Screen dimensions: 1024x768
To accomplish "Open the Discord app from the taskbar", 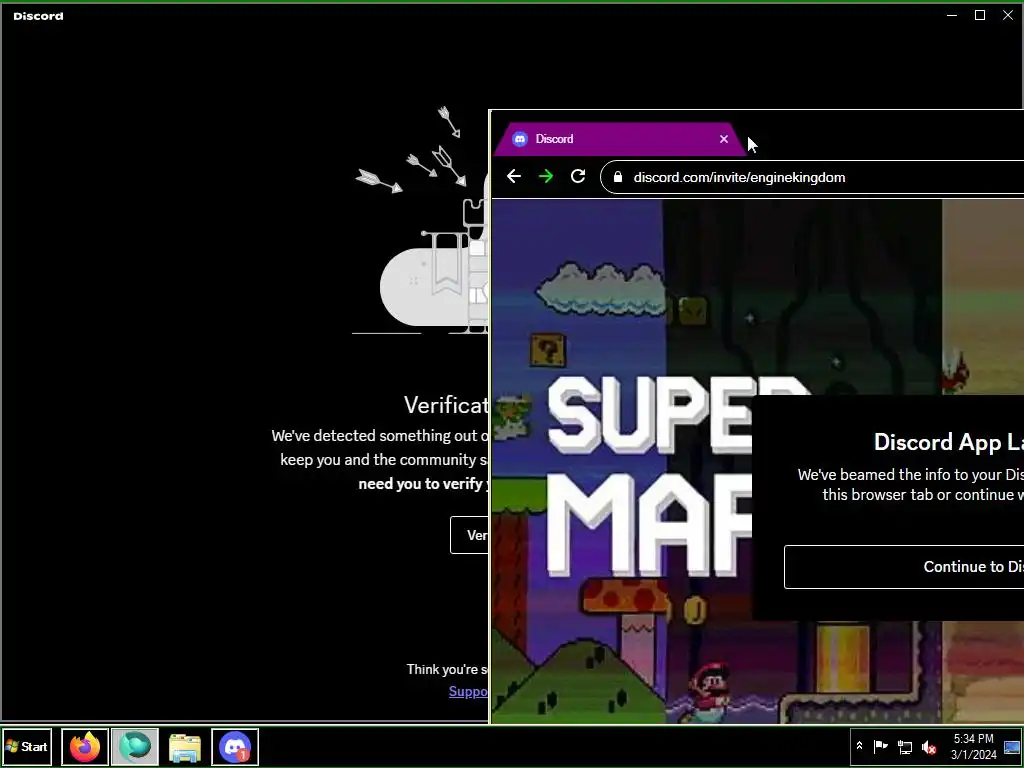I will pyautogui.click(x=235, y=746).
